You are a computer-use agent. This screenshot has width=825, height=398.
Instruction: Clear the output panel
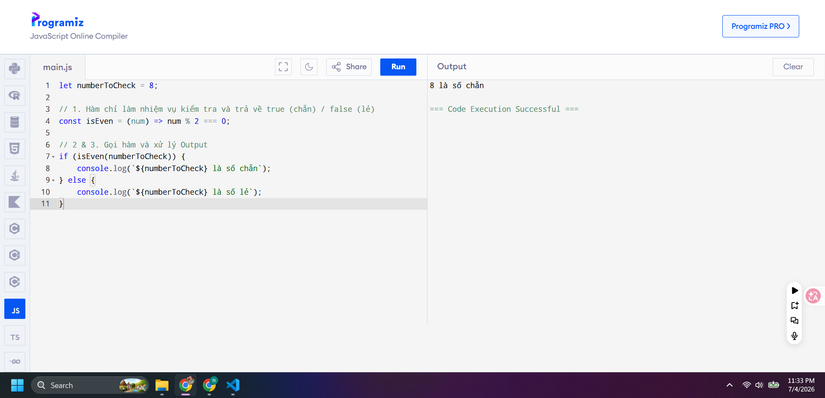(x=793, y=67)
